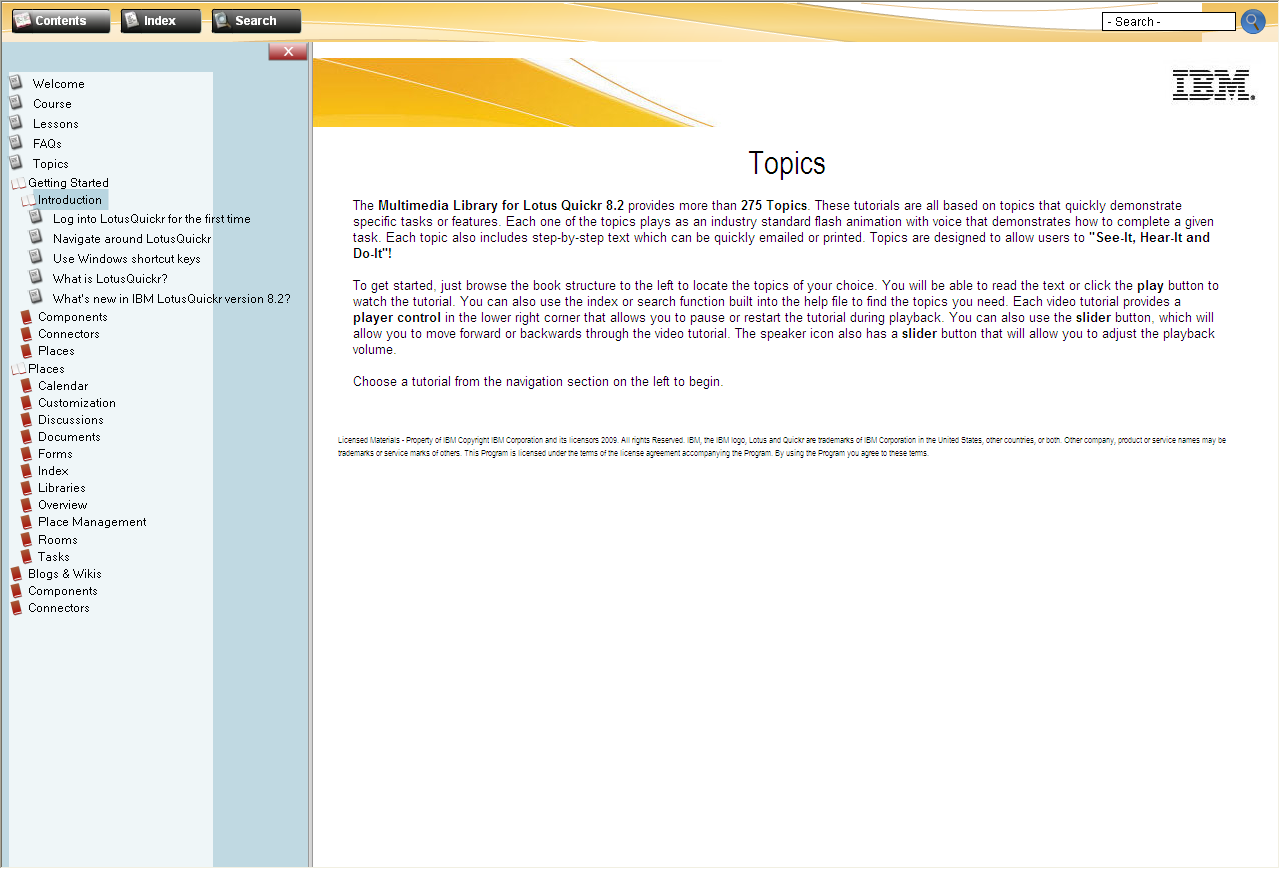Click the page icon beside Topics
The height and width of the screenshot is (869, 1280).
tap(16, 163)
